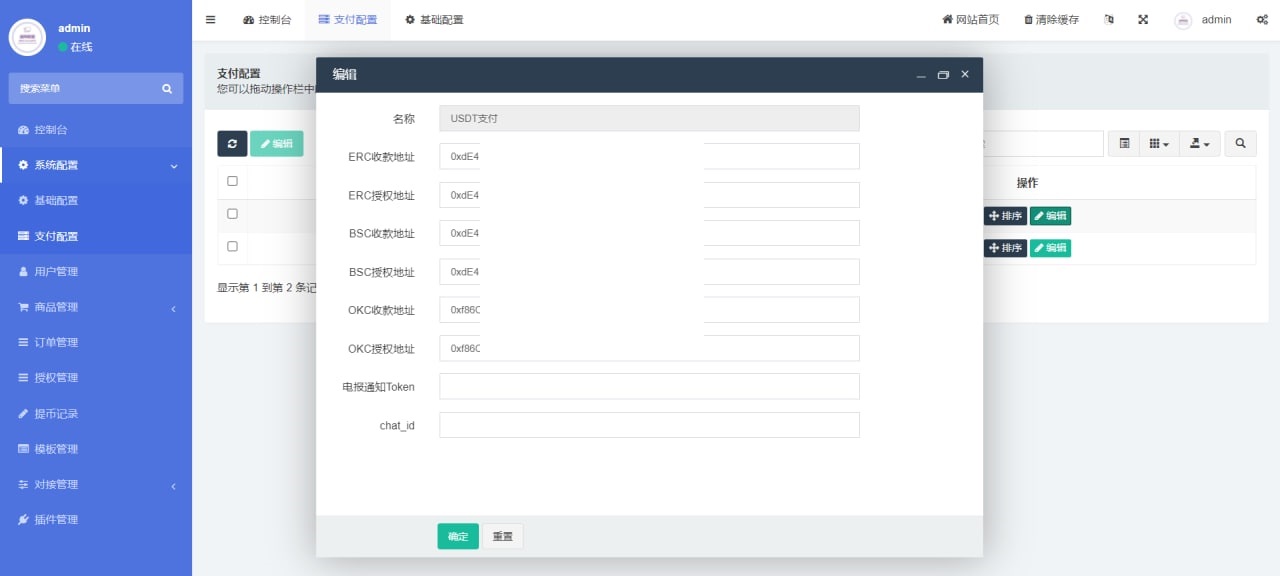The width and height of the screenshot is (1280, 576).
Task: Open the search icon on the table toolbar
Action: [x=1240, y=143]
